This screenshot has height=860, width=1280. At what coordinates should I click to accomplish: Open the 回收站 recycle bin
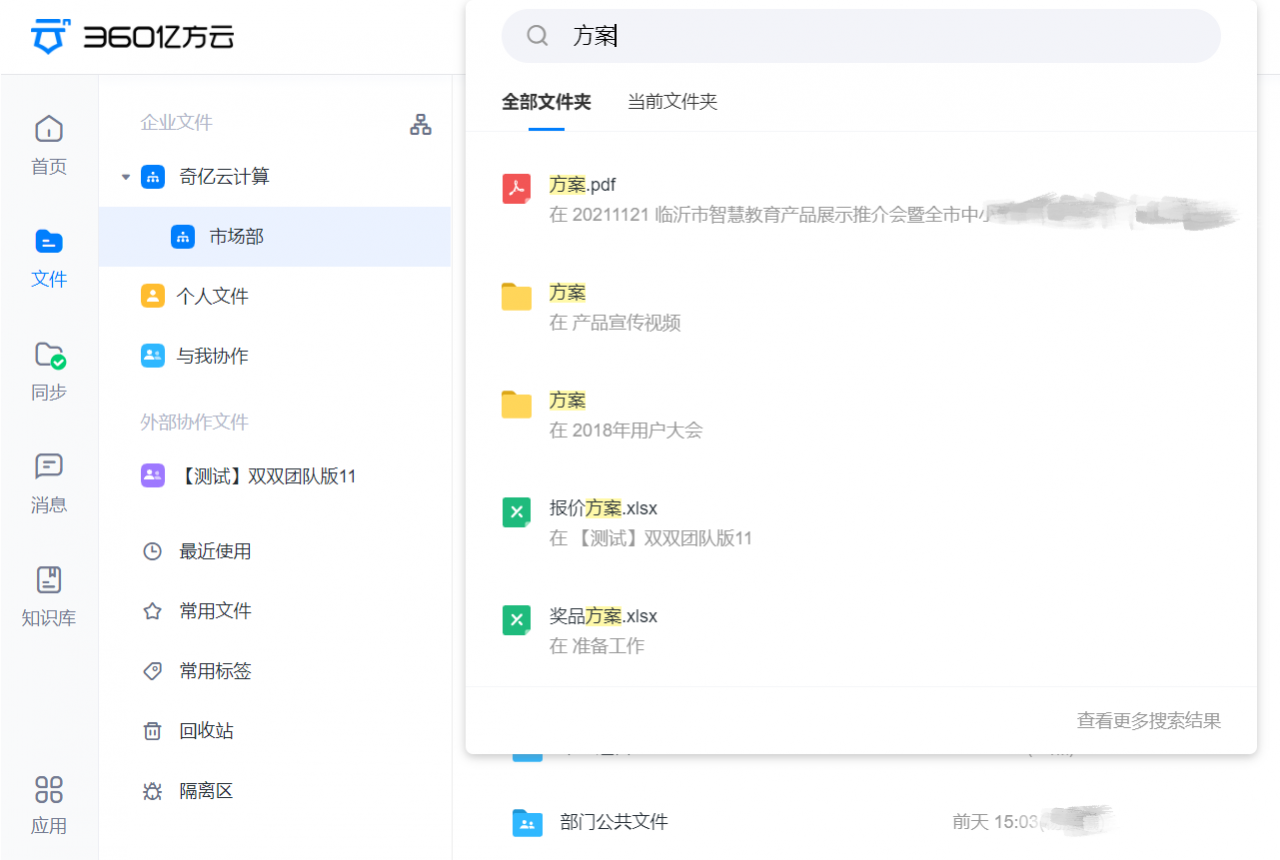(x=215, y=730)
